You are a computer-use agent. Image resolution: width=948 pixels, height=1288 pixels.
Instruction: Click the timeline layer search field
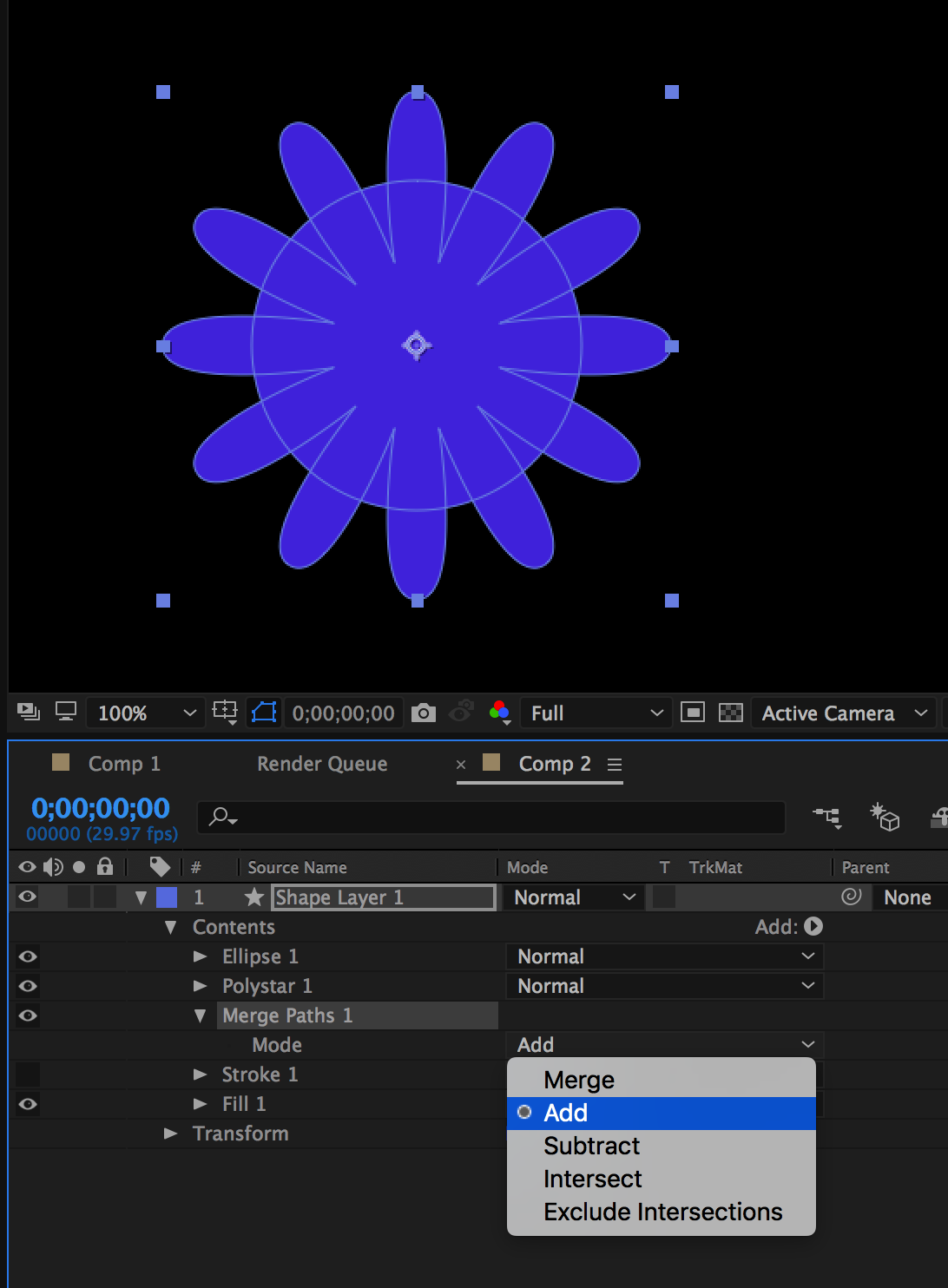pyautogui.click(x=491, y=817)
